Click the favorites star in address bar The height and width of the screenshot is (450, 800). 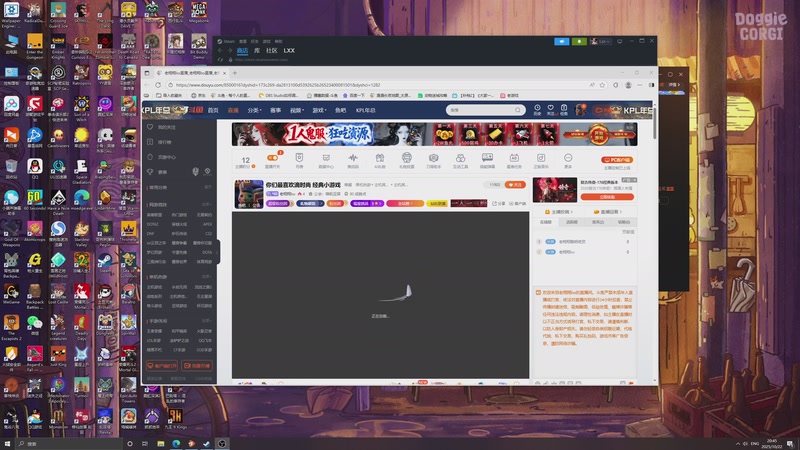click(x=603, y=85)
